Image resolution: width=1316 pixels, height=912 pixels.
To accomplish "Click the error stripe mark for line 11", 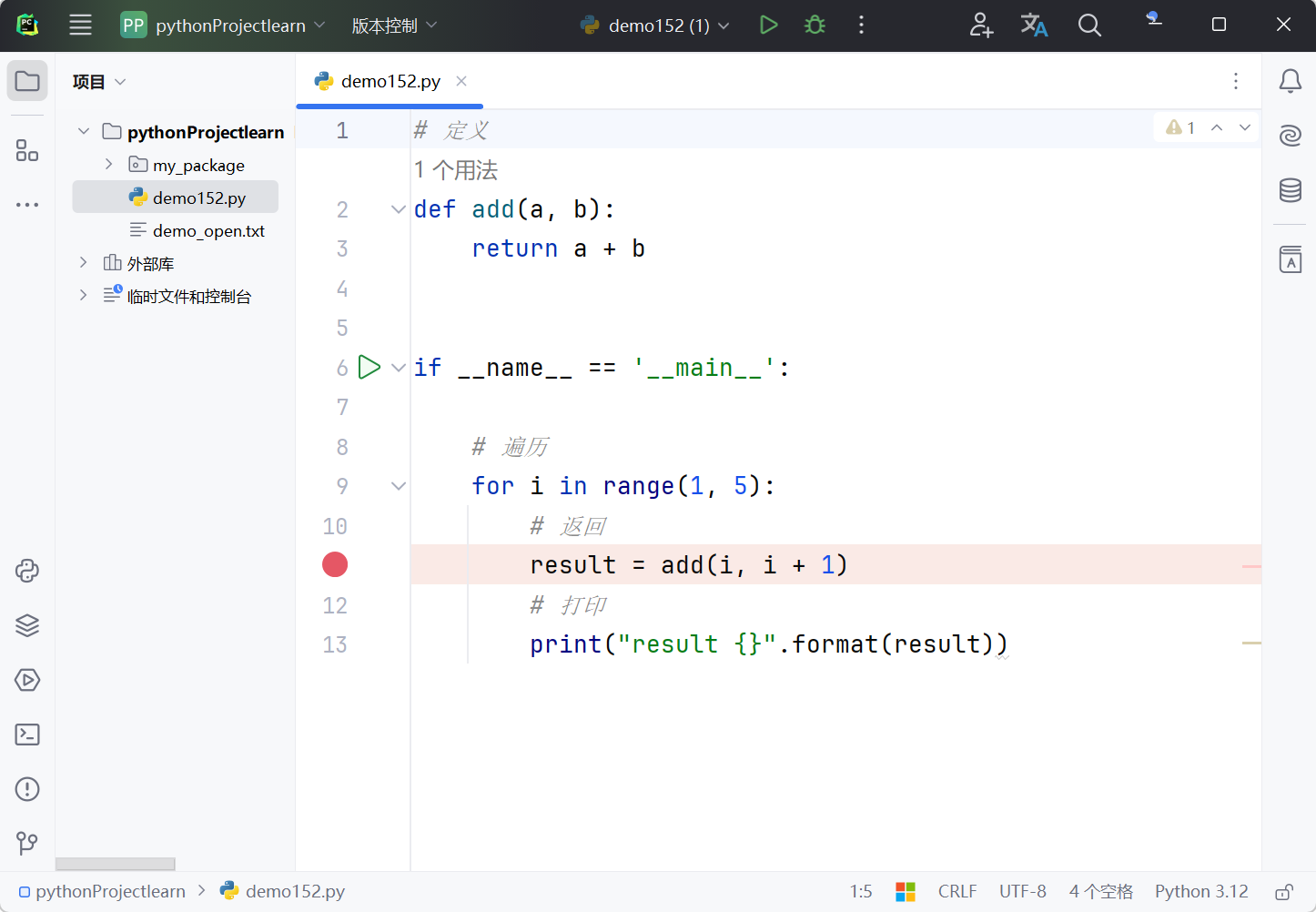I will pos(1251,566).
